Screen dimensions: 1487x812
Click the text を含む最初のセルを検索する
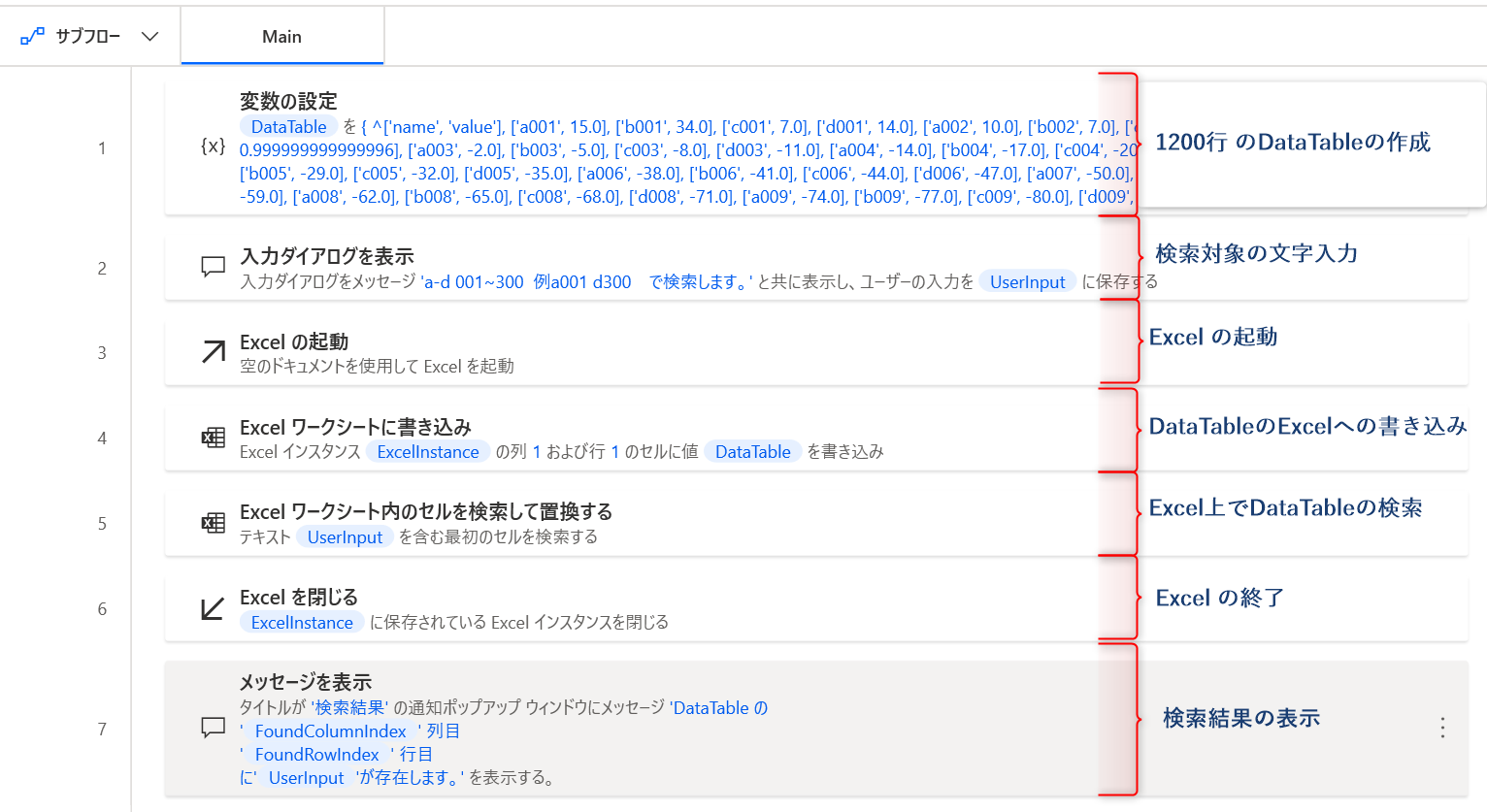click(498, 537)
